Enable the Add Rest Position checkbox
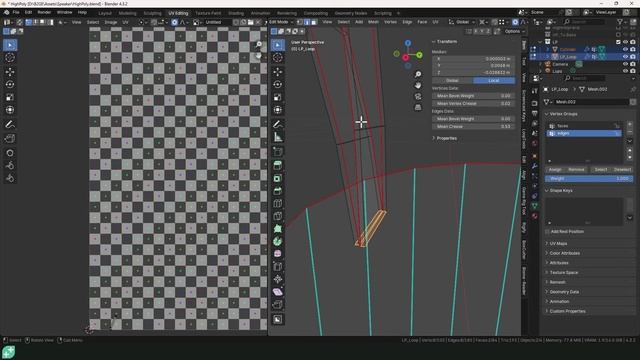 click(x=547, y=231)
